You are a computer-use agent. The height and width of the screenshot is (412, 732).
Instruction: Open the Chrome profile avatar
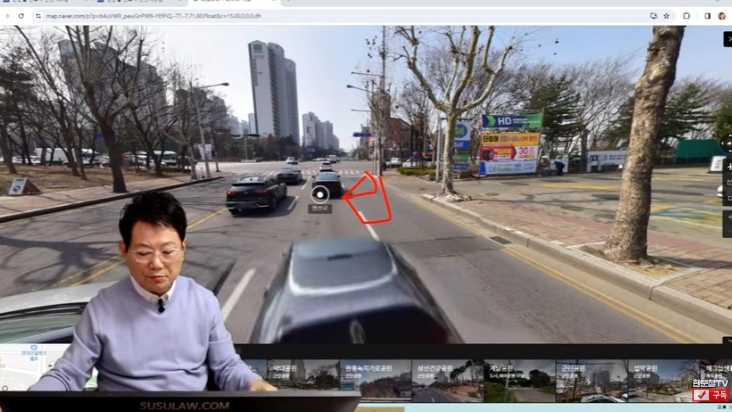(722, 16)
